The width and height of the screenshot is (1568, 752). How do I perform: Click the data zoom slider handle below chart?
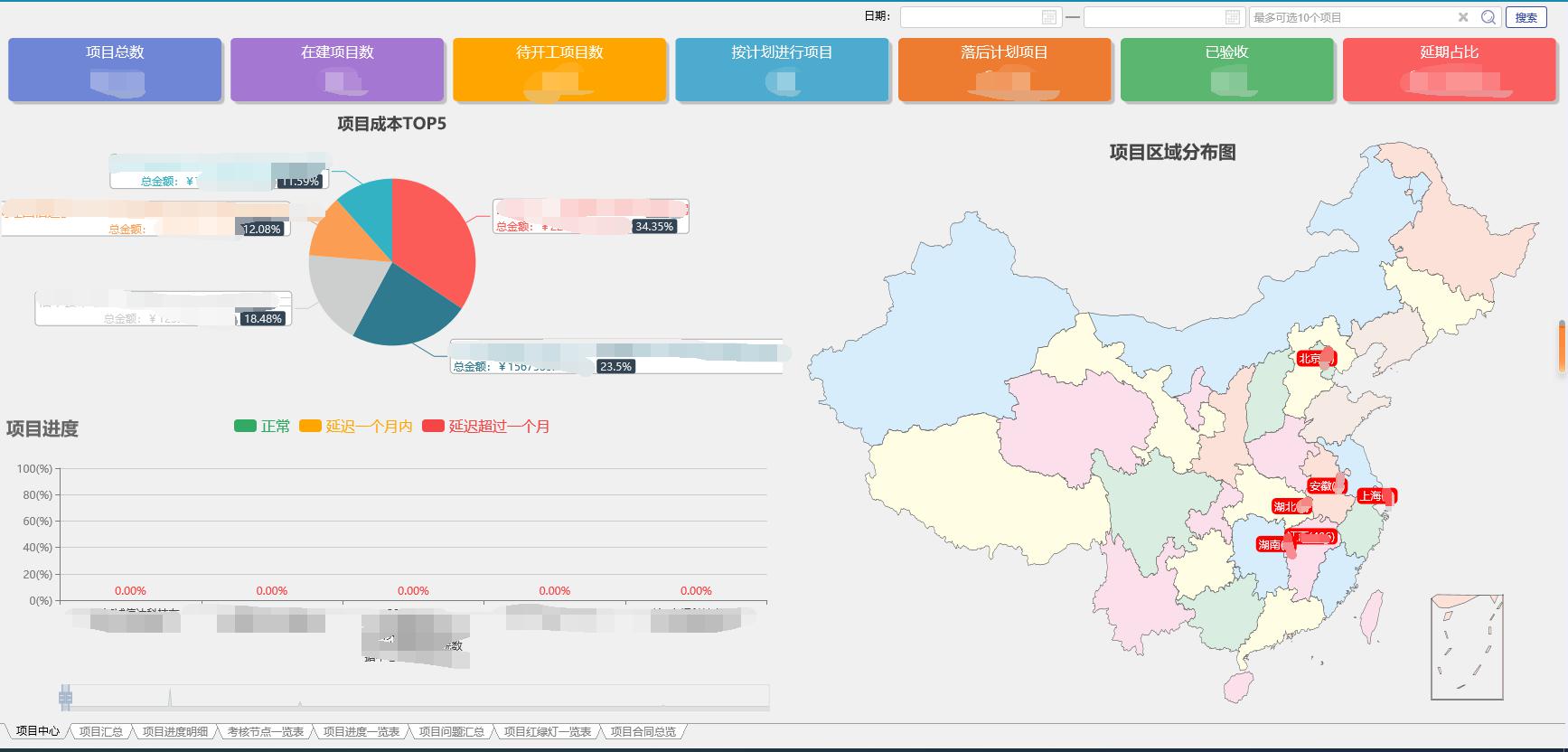(x=65, y=697)
